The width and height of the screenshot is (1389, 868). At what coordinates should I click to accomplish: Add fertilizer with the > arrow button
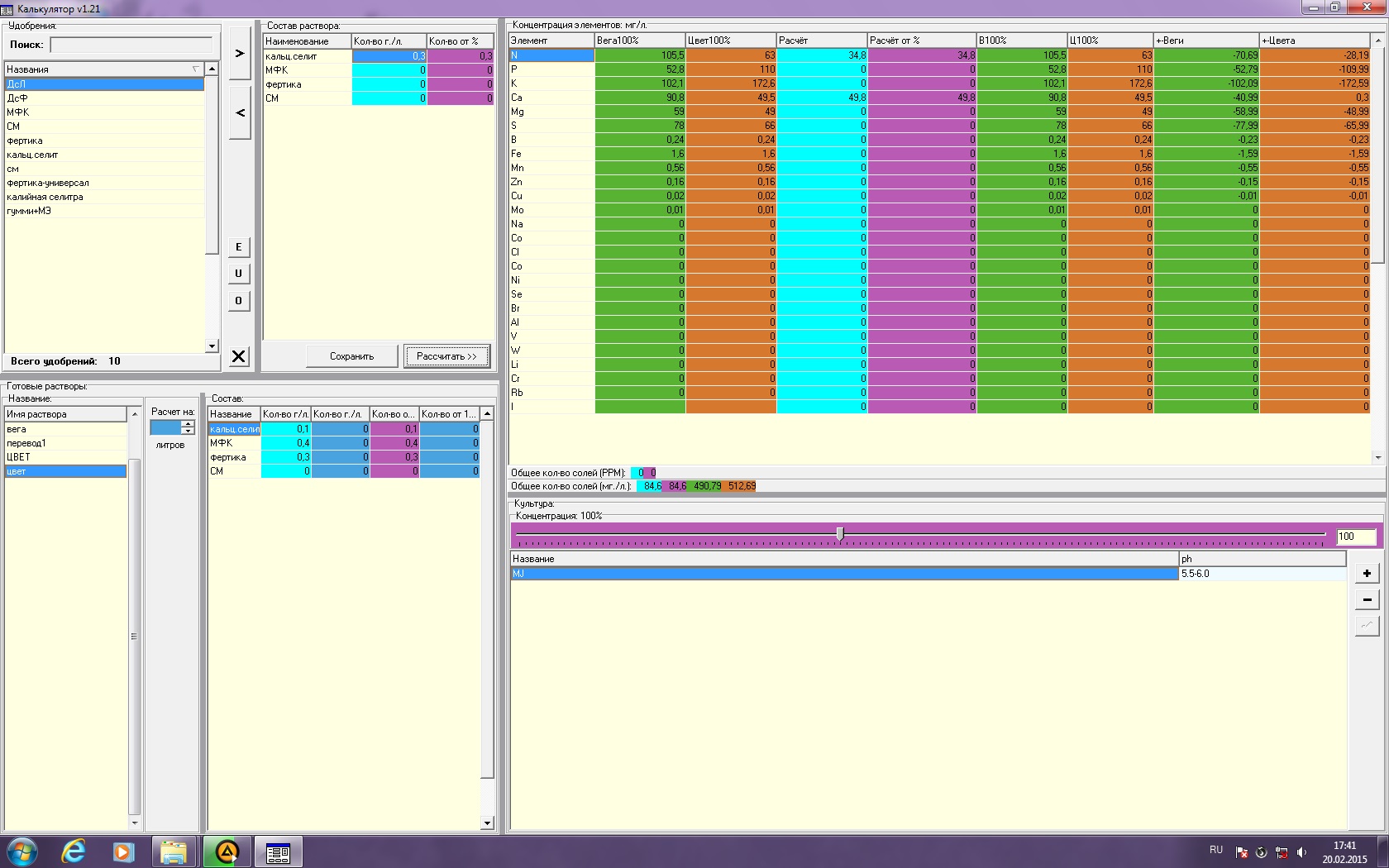(x=240, y=54)
